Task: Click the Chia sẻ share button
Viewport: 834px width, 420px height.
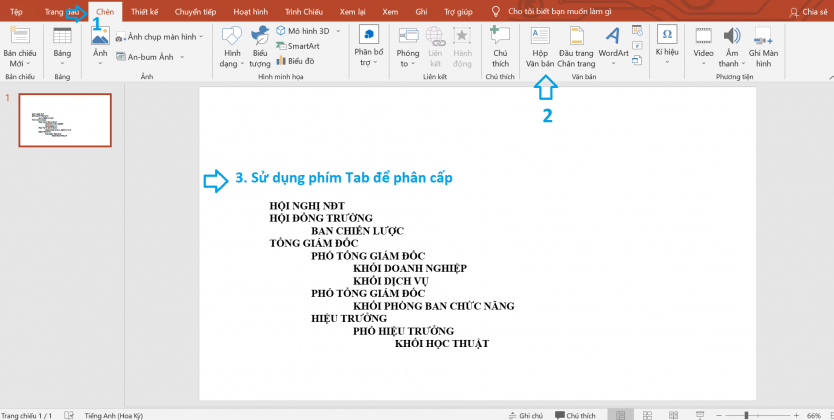Action: click(808, 12)
